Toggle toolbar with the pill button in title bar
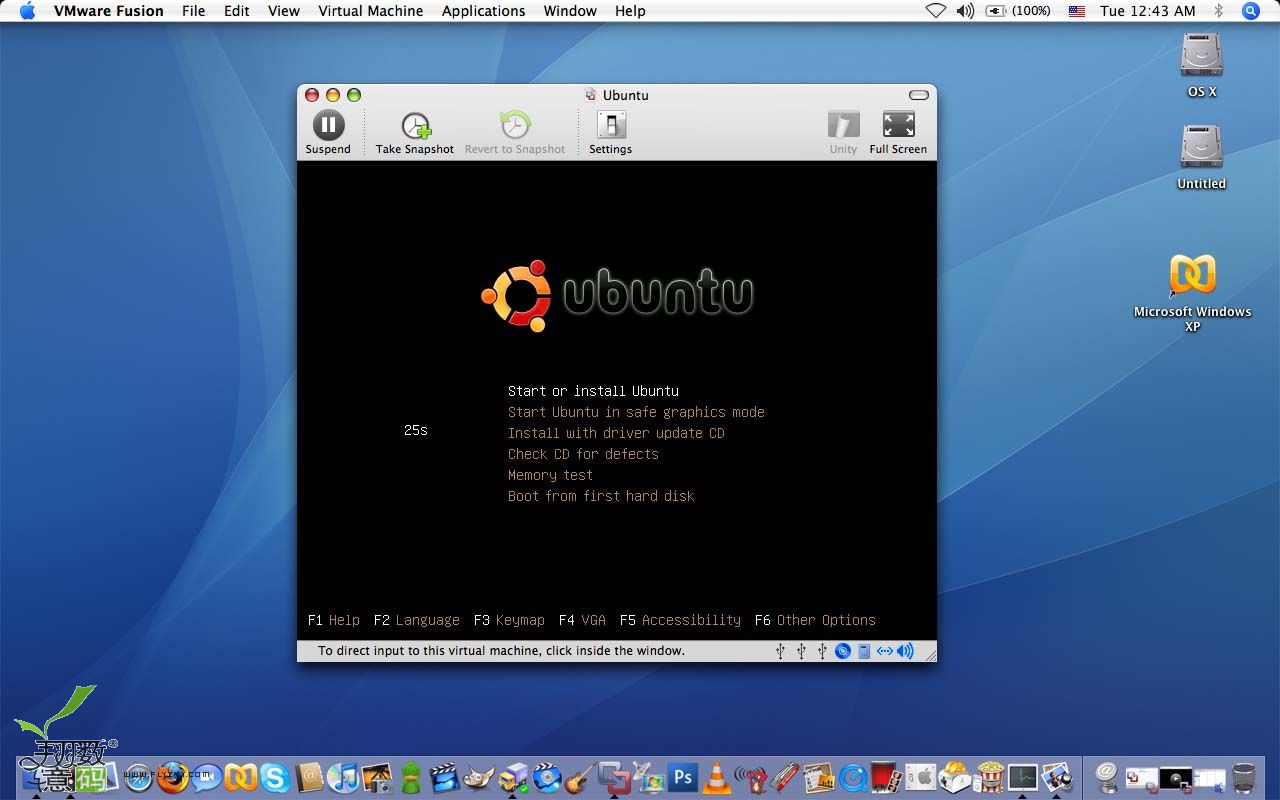Image resolution: width=1280 pixels, height=800 pixels. coord(919,95)
